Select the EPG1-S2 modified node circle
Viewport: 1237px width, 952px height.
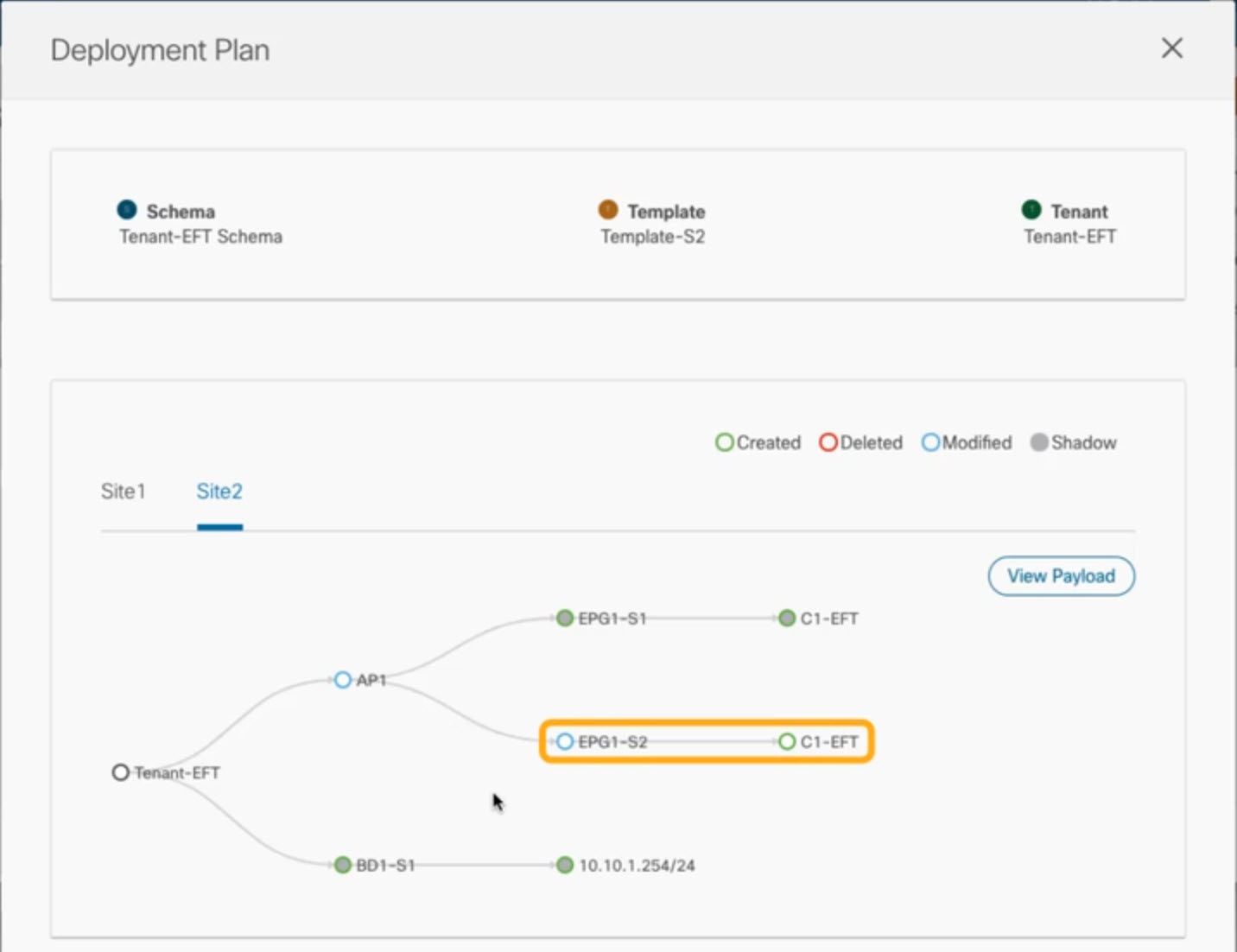565,741
